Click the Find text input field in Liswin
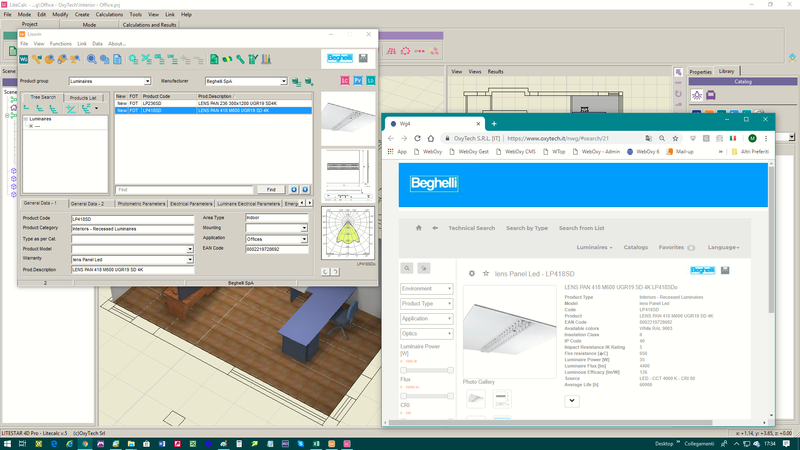800x450 pixels. [x=184, y=190]
